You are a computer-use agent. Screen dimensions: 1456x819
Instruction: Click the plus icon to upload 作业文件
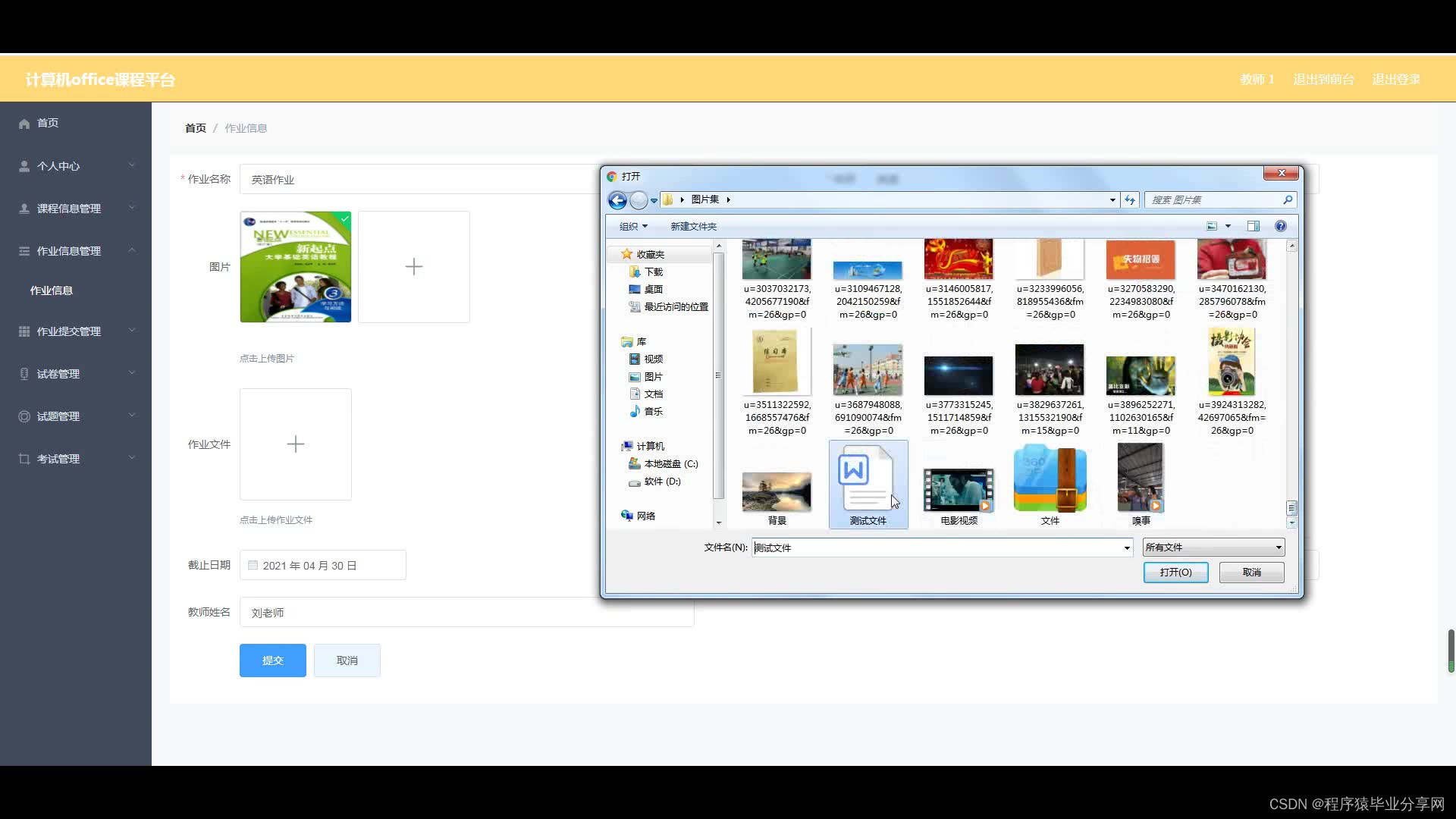pyautogui.click(x=296, y=444)
